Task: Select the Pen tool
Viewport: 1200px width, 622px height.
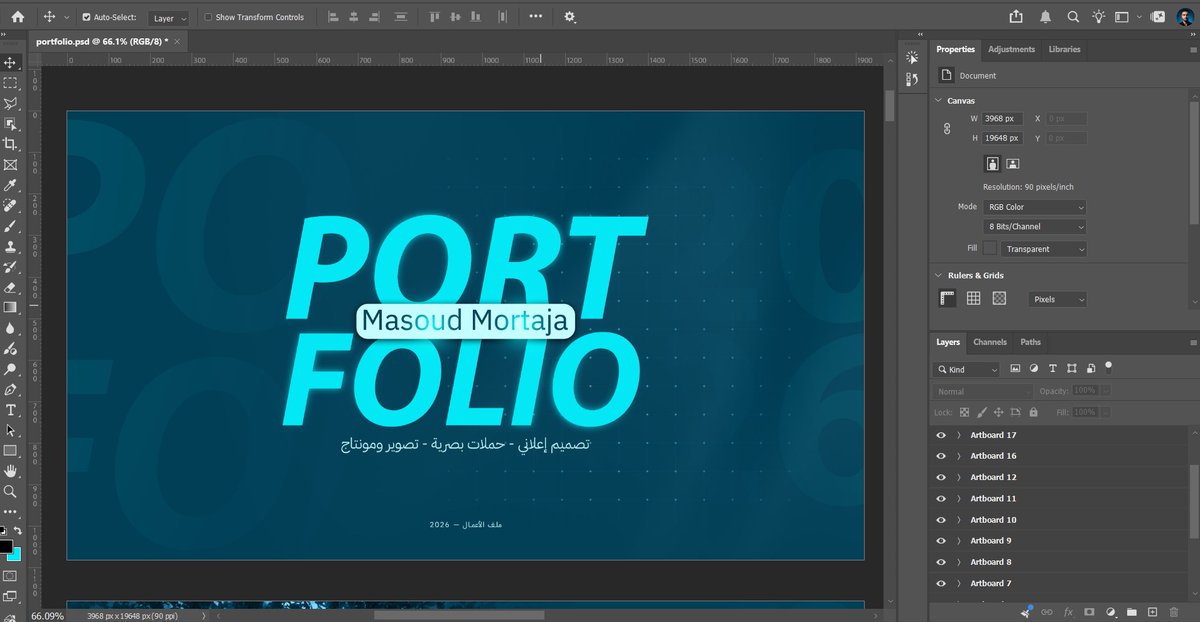Action: point(10,389)
